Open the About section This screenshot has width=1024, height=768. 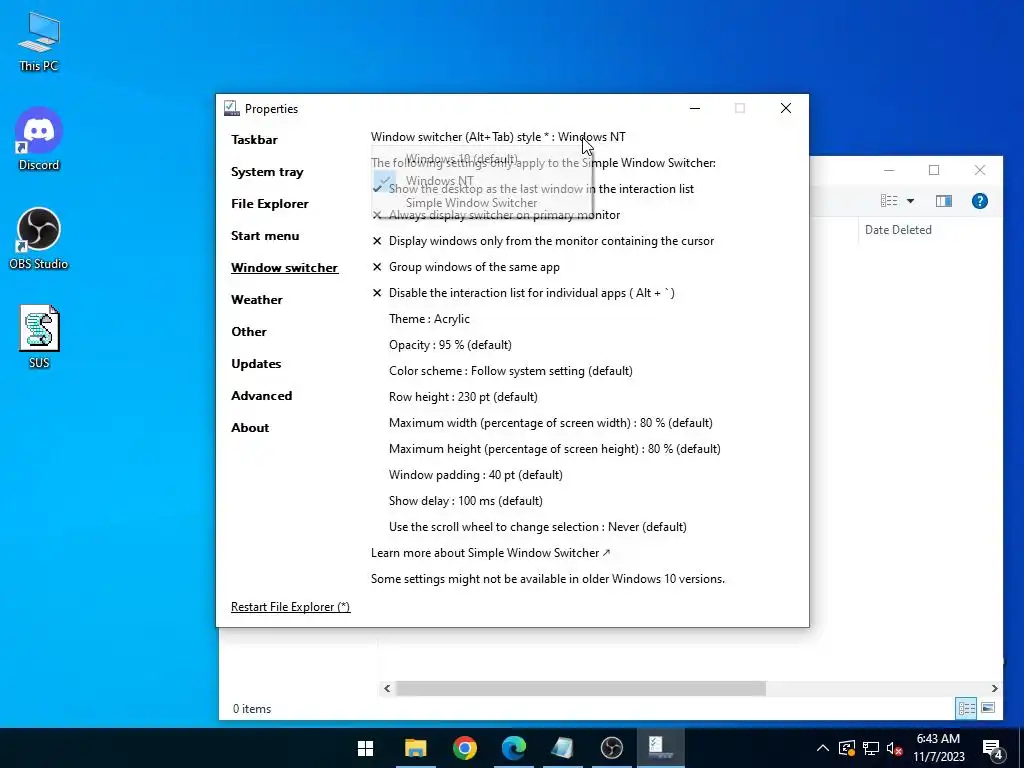[x=250, y=428]
